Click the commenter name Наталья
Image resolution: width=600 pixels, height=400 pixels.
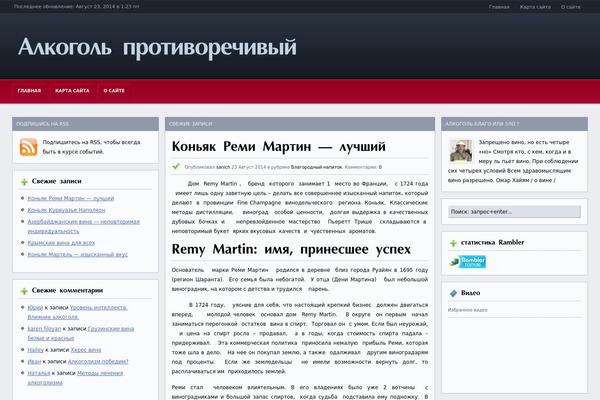pyautogui.click(x=39, y=373)
